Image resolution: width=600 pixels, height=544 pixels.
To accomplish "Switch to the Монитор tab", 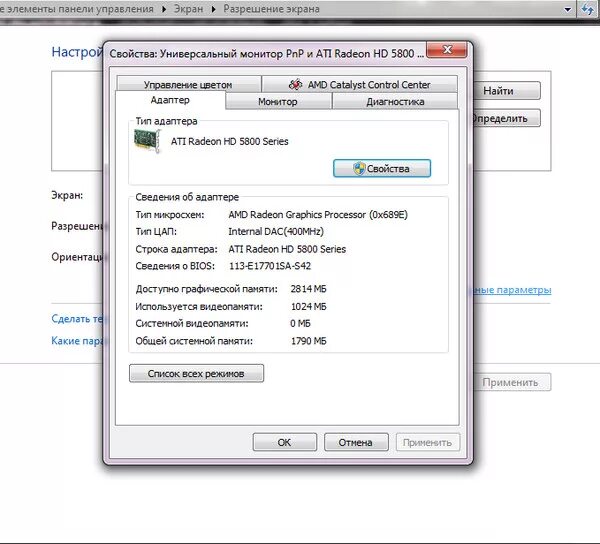I will (x=278, y=102).
